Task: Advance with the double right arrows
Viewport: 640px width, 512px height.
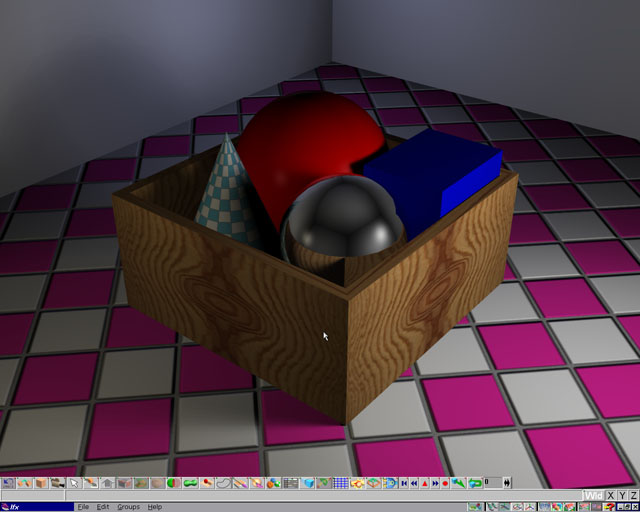Action: (435, 483)
